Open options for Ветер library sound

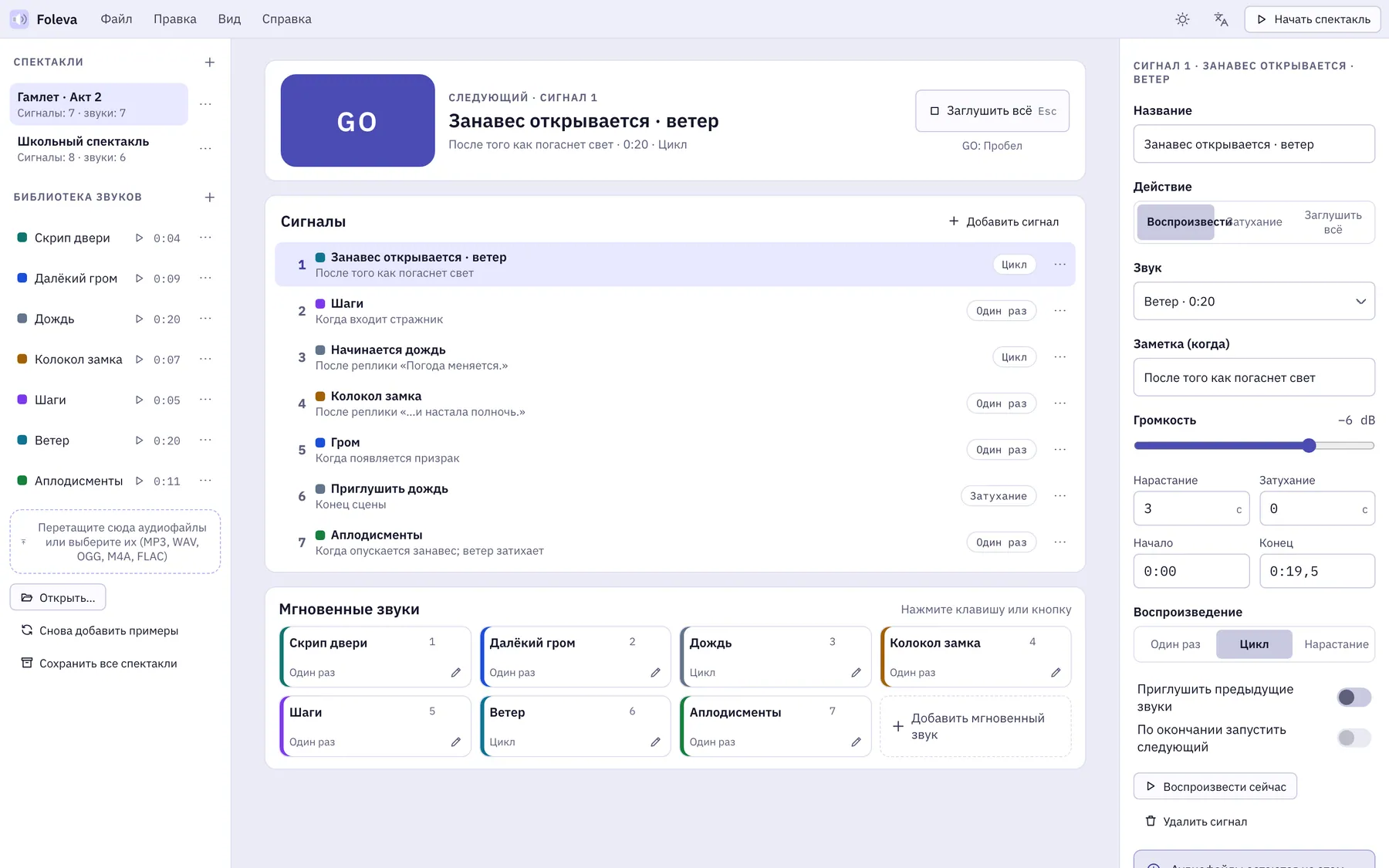pos(205,441)
